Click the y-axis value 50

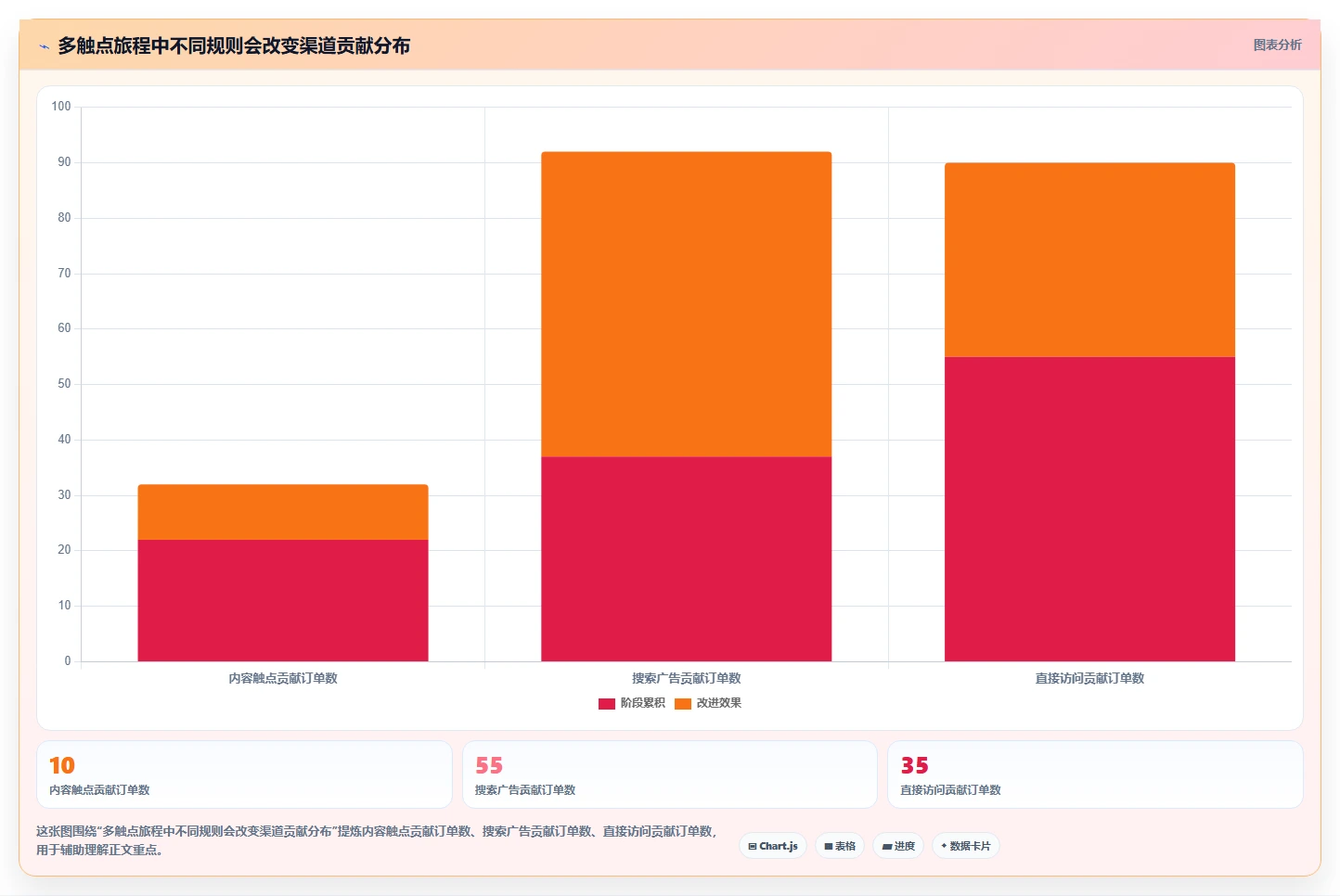[x=64, y=384]
